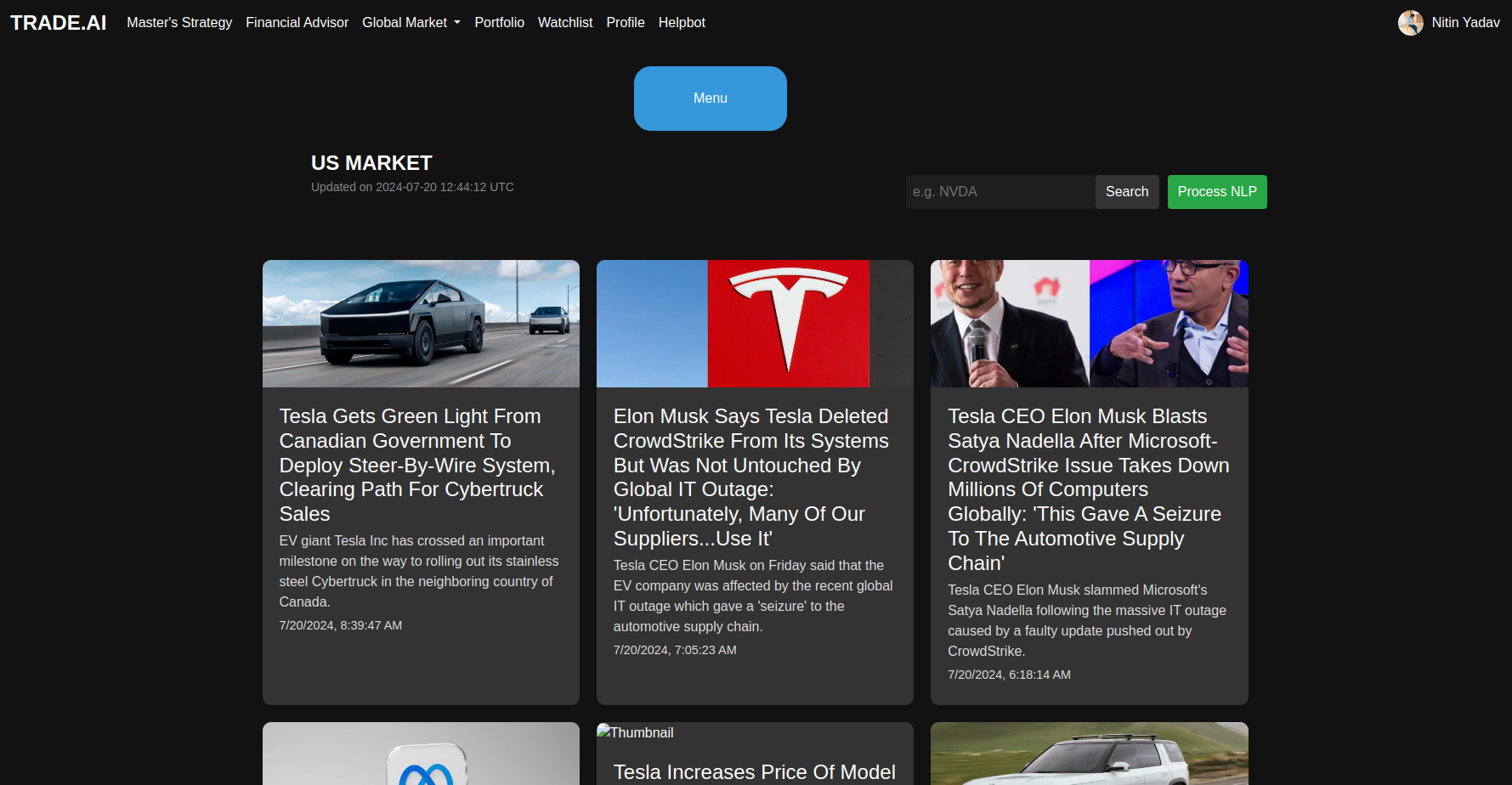Viewport: 1512px width, 785px height.
Task: Open the red Tesla logo thumbnail
Action: (x=755, y=324)
